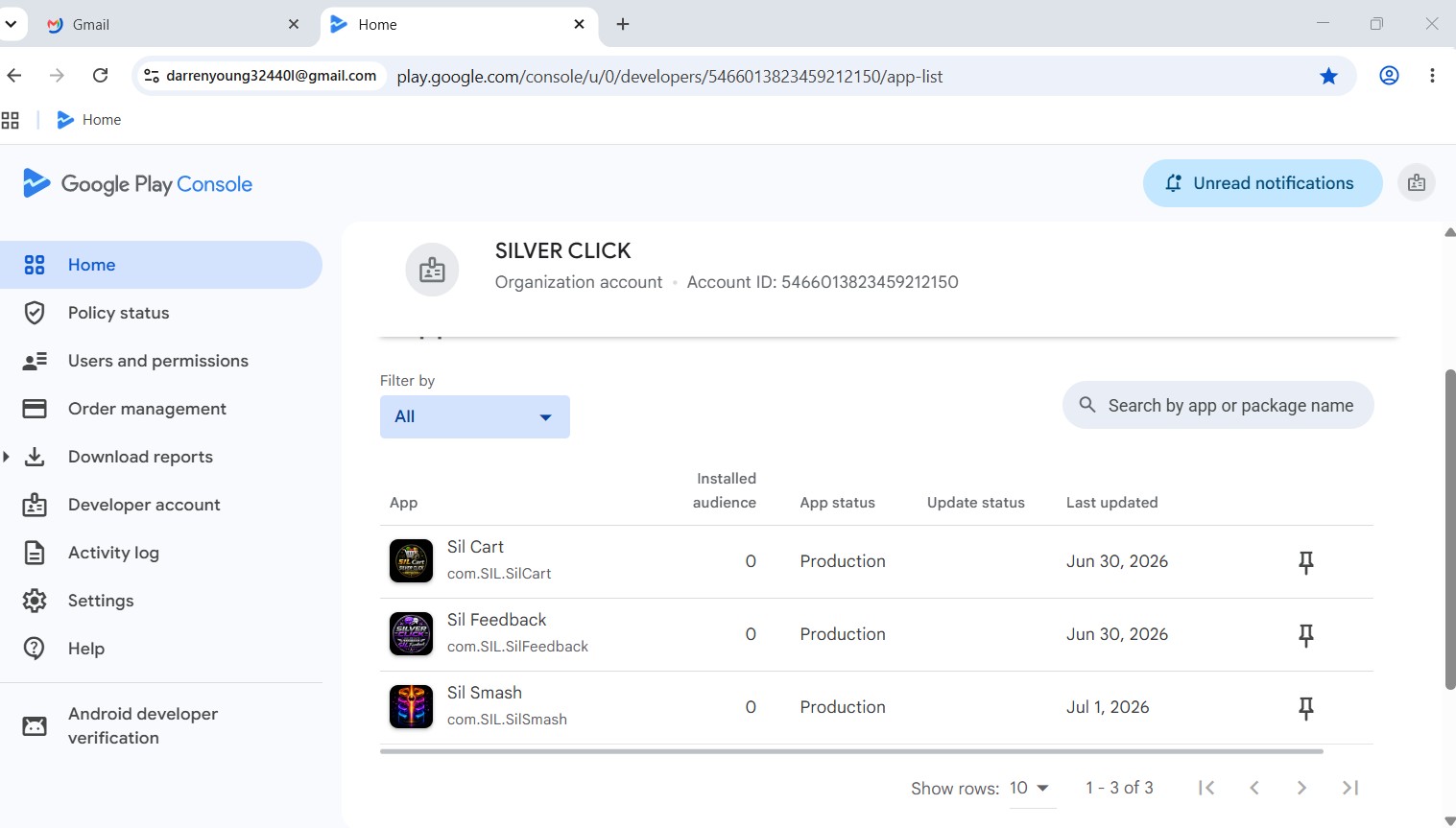Click the search magnifier icon

1087,405
